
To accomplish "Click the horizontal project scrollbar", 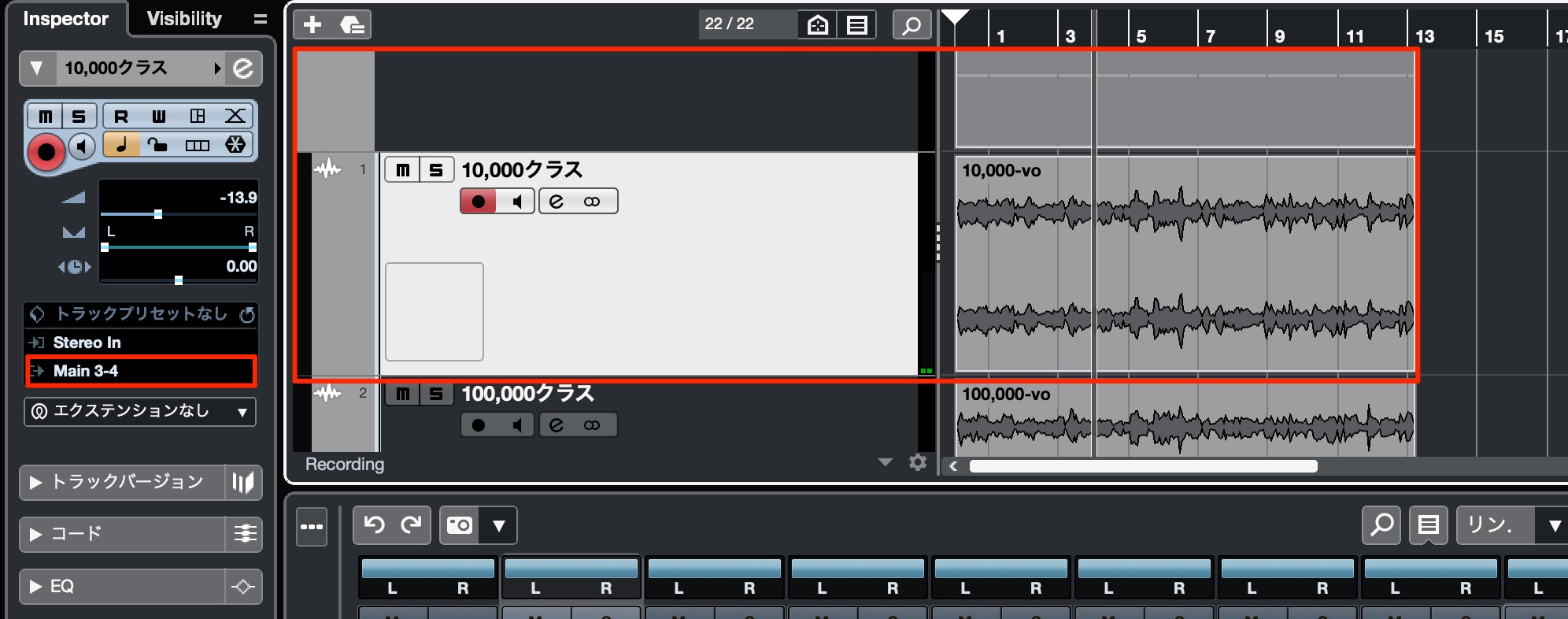I will pyautogui.click(x=1143, y=466).
